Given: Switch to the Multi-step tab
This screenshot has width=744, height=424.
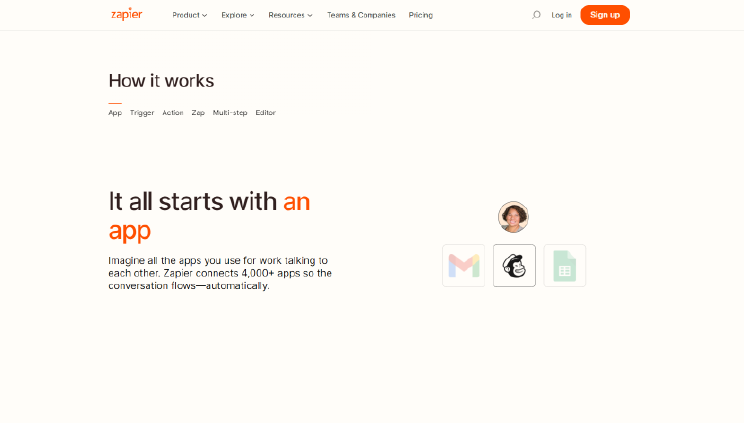Looking at the screenshot, I should (230, 113).
